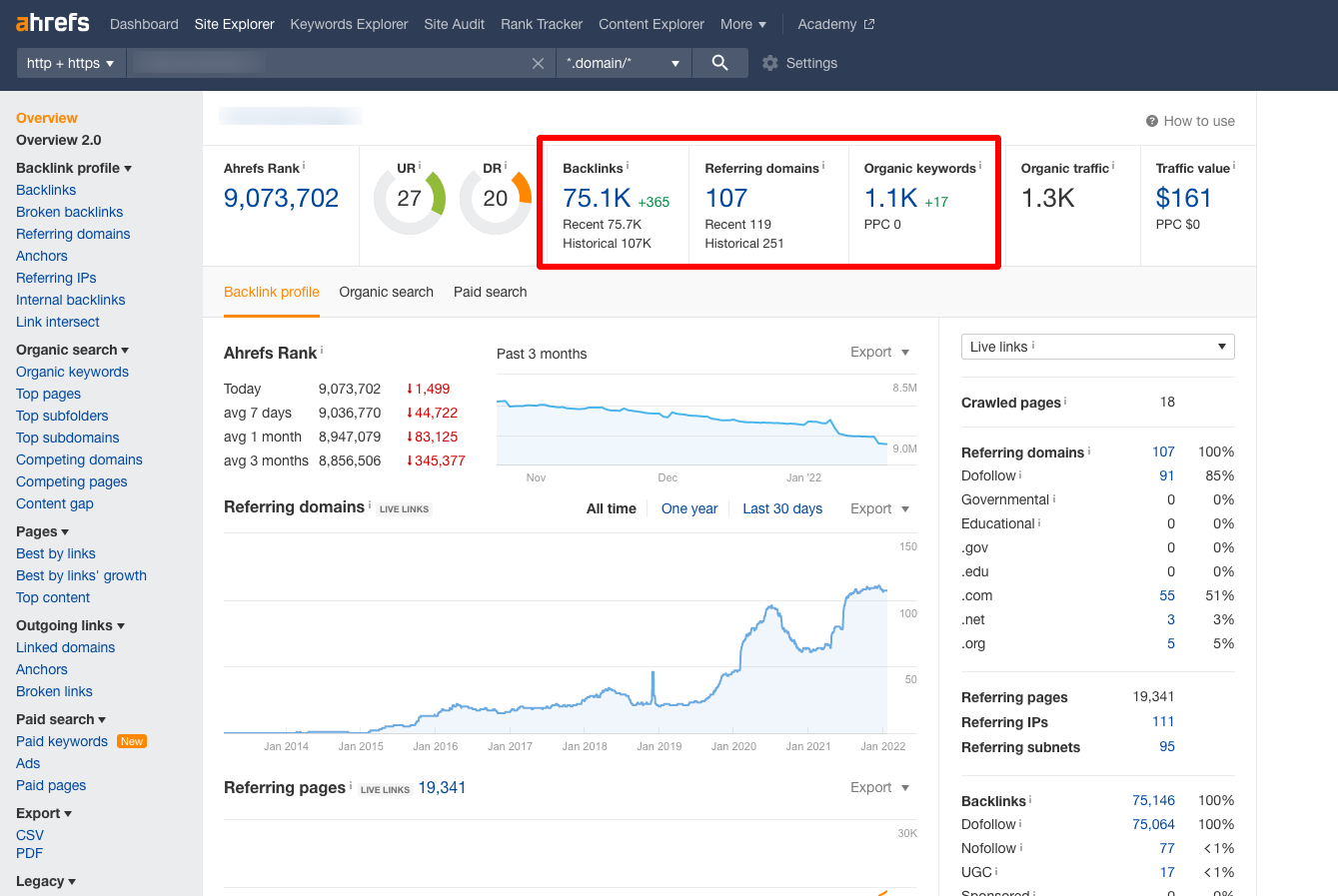Click info icon next to Ahrefs Rank header
This screenshot has width=1338, height=896.
click(x=304, y=166)
